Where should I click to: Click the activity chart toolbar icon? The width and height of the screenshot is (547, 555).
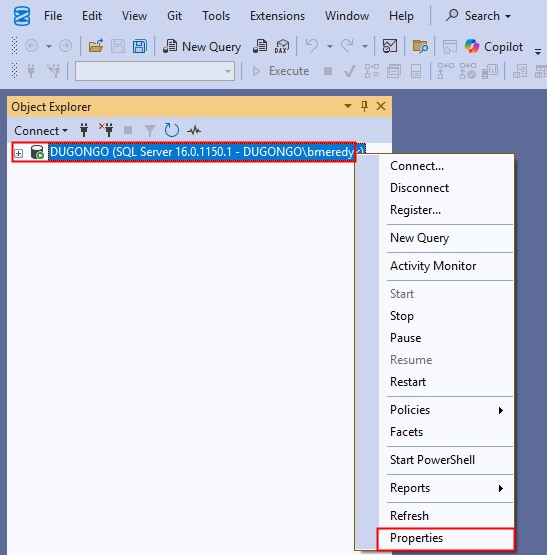[390, 46]
